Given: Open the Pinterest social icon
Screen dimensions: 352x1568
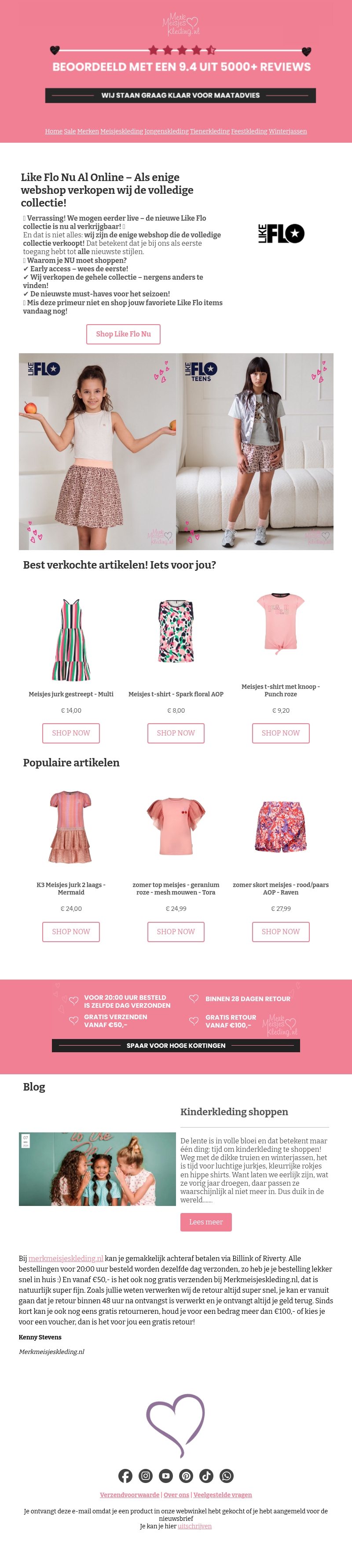Looking at the screenshot, I should [x=186, y=1476].
